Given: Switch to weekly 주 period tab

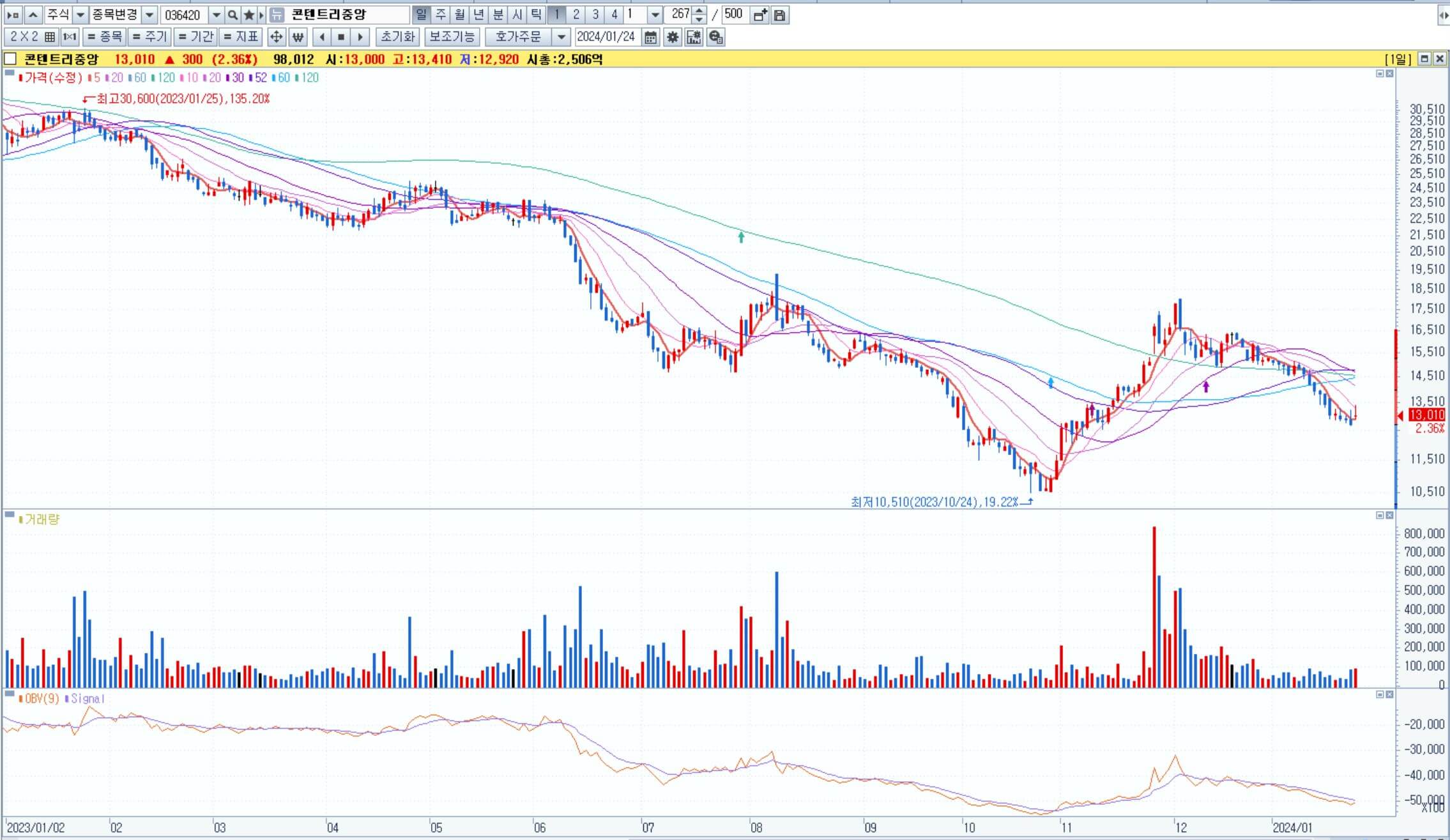Looking at the screenshot, I should click(x=440, y=15).
